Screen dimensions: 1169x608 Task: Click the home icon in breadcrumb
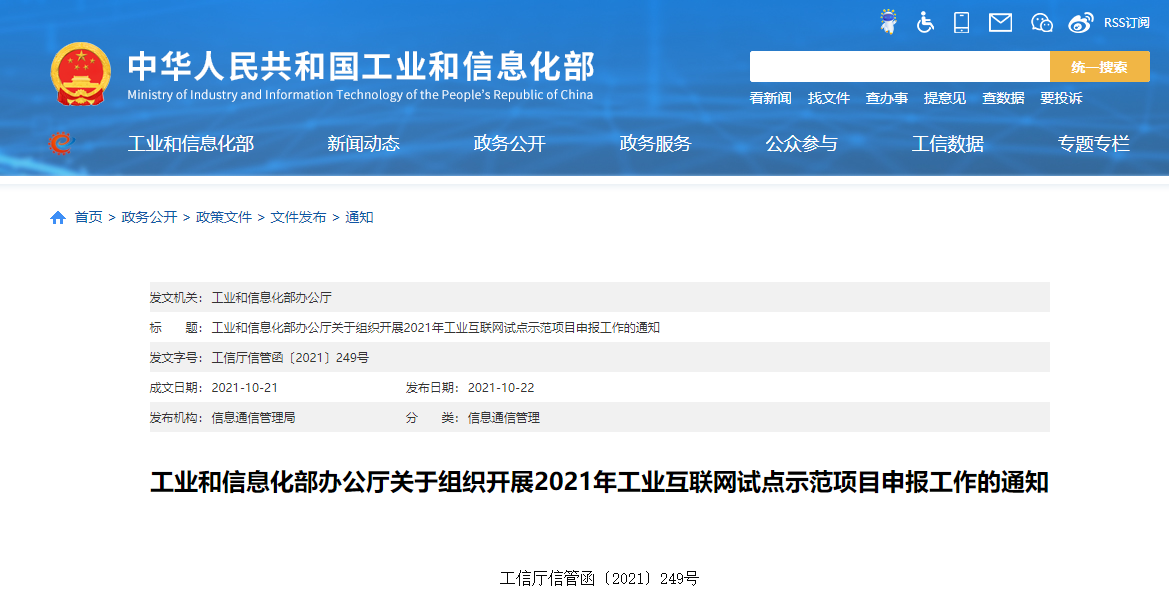tap(58, 218)
